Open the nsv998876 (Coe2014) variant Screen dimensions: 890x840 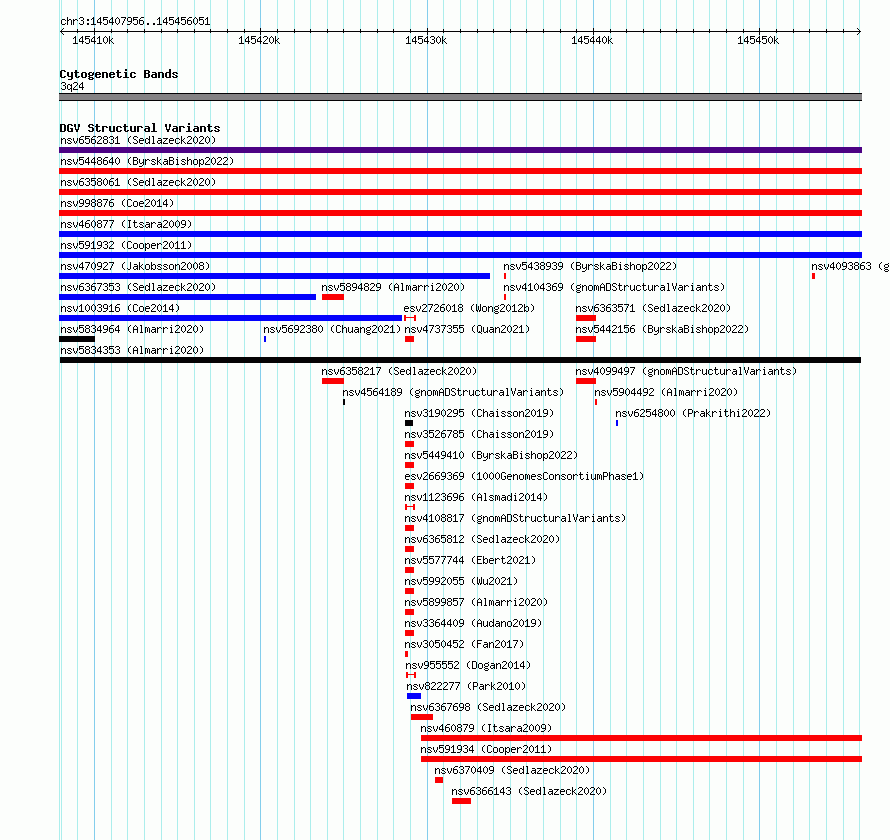tap(117, 203)
